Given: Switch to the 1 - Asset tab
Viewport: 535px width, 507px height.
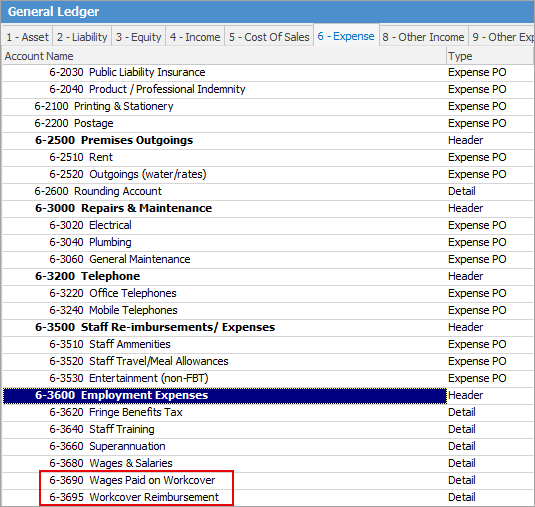Looking at the screenshot, I should point(27,37).
